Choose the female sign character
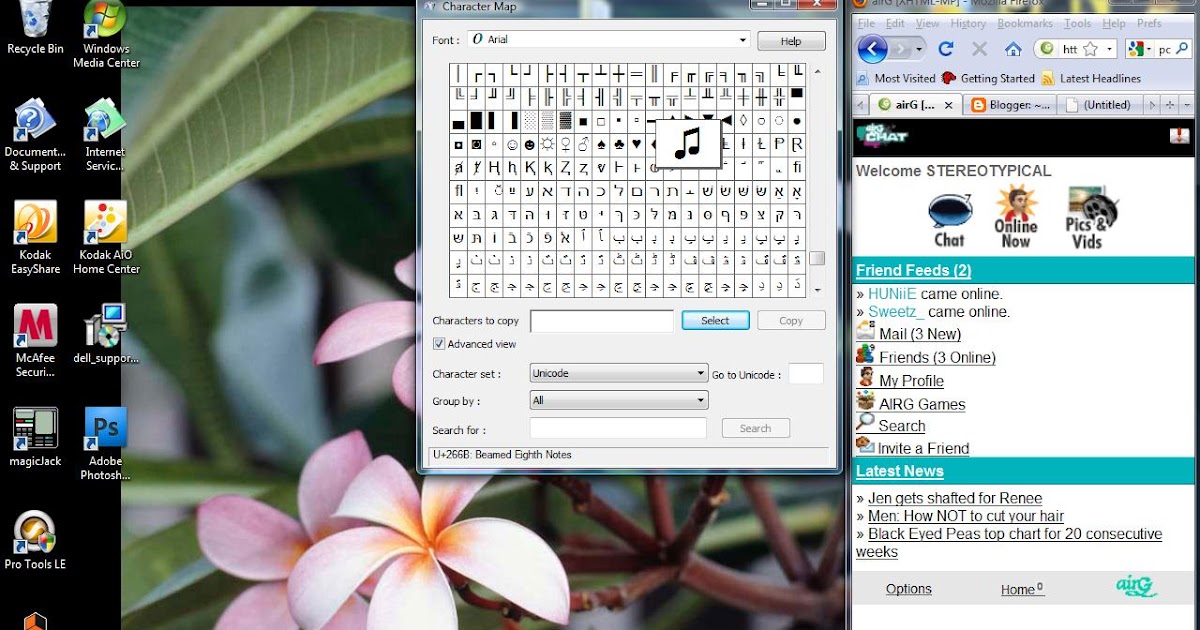 click(565, 144)
